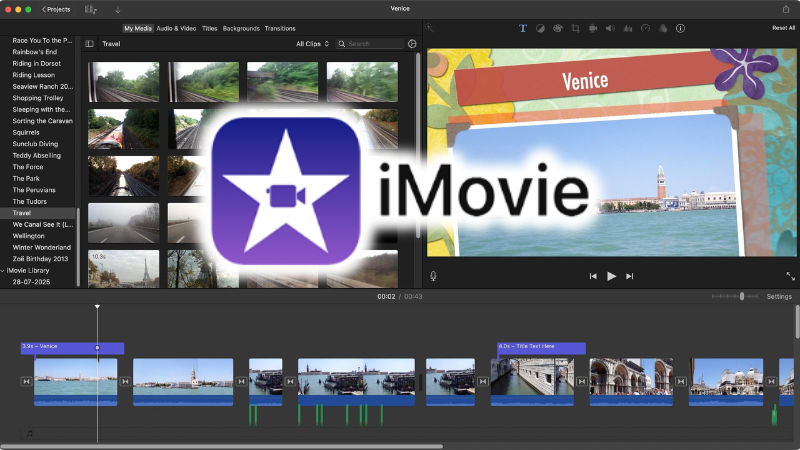Select The Force event

pyautogui.click(x=28, y=167)
